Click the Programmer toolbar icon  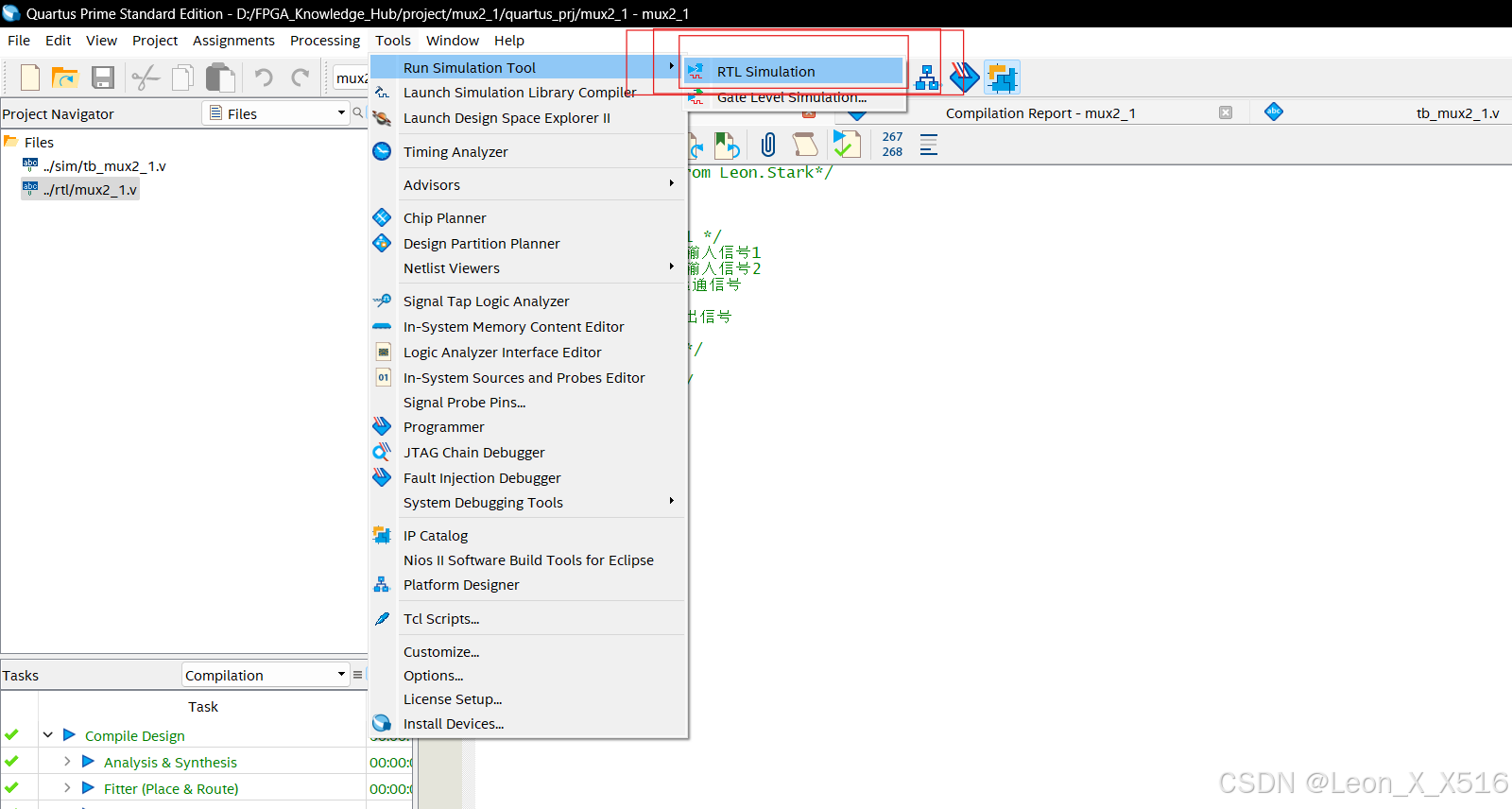point(964,77)
